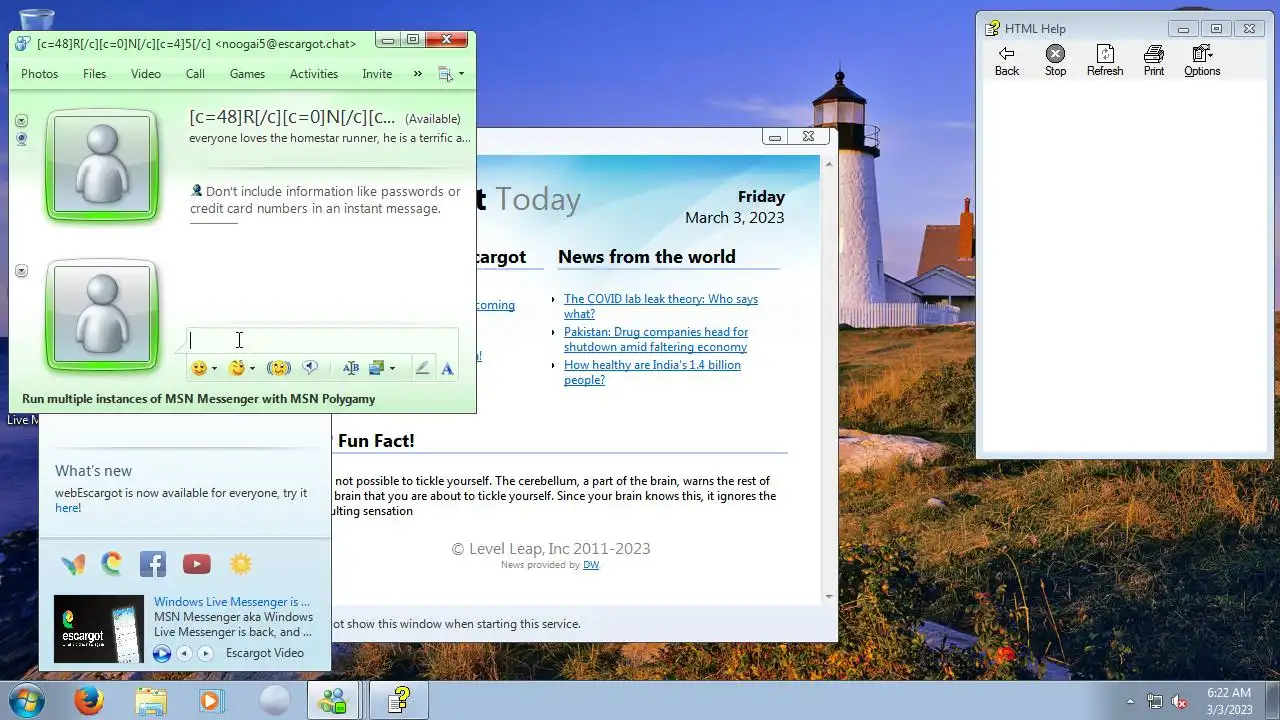This screenshot has height=720, width=1280.
Task: Open the font formatting letter A icon
Action: pyautogui.click(x=447, y=368)
